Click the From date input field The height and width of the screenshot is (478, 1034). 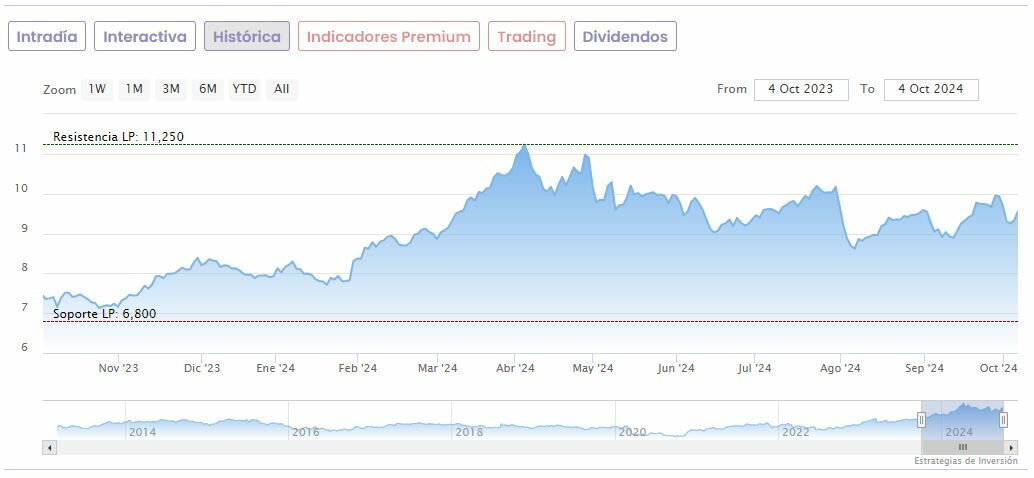click(801, 89)
